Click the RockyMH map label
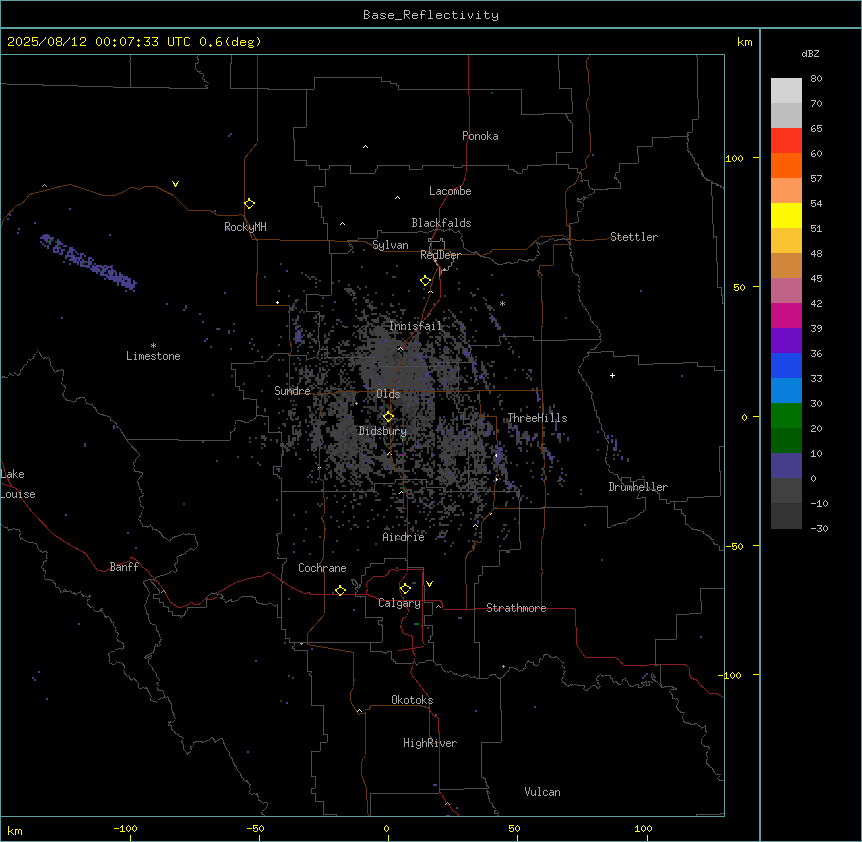 point(245,227)
